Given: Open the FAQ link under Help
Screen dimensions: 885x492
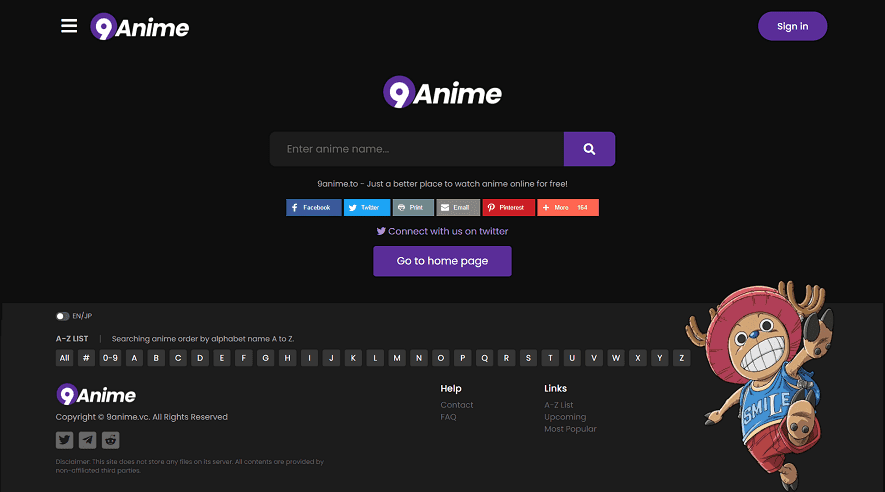Looking at the screenshot, I should (x=448, y=417).
